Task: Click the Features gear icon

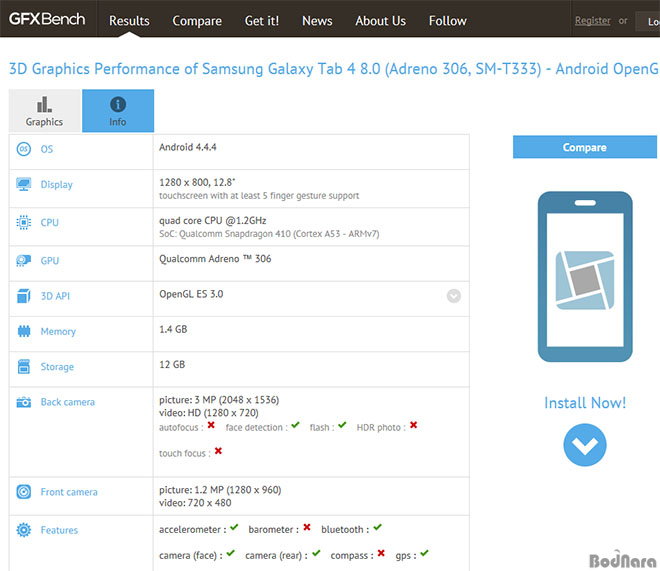Action: tap(24, 530)
